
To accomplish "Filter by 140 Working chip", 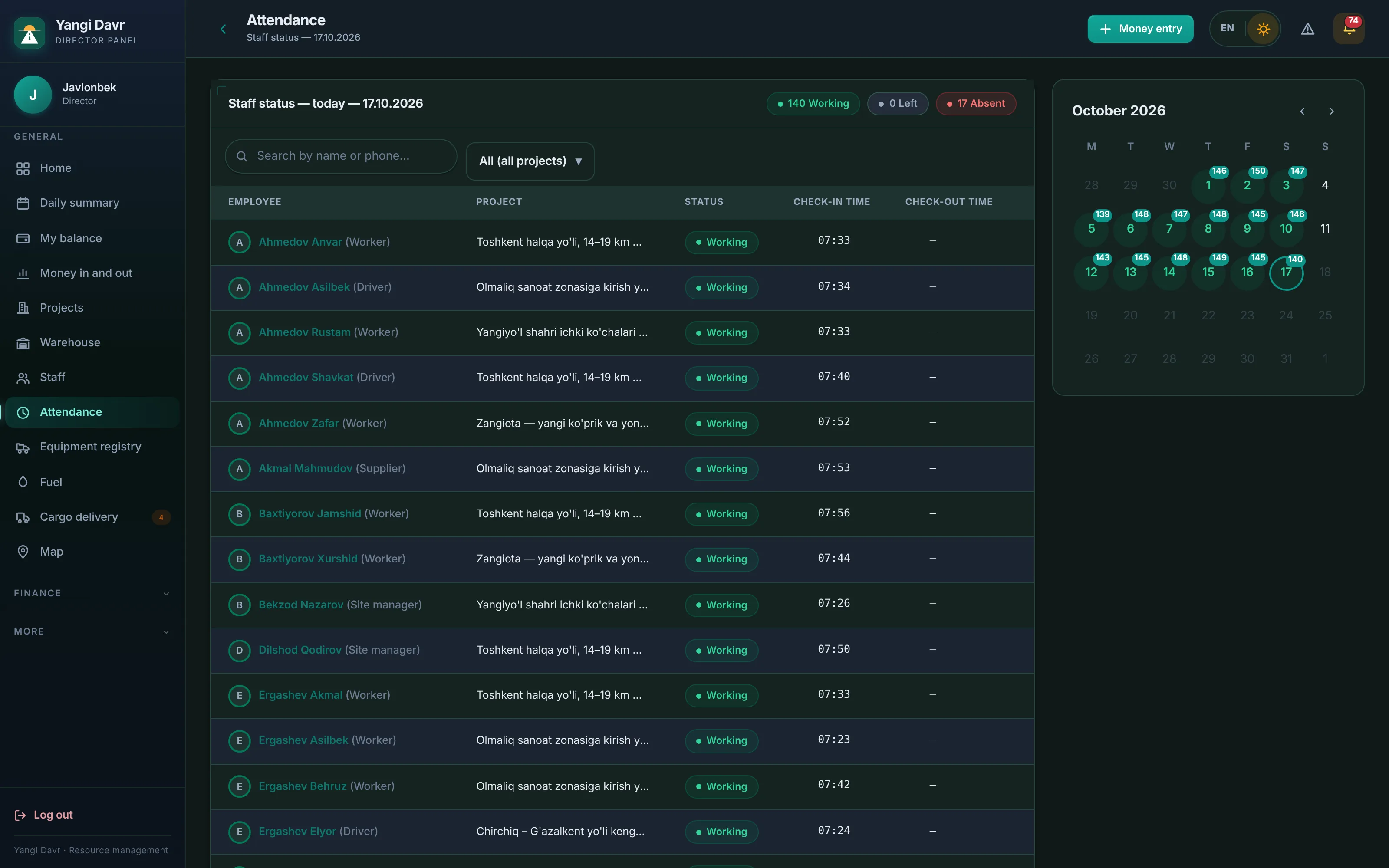I will [813, 104].
